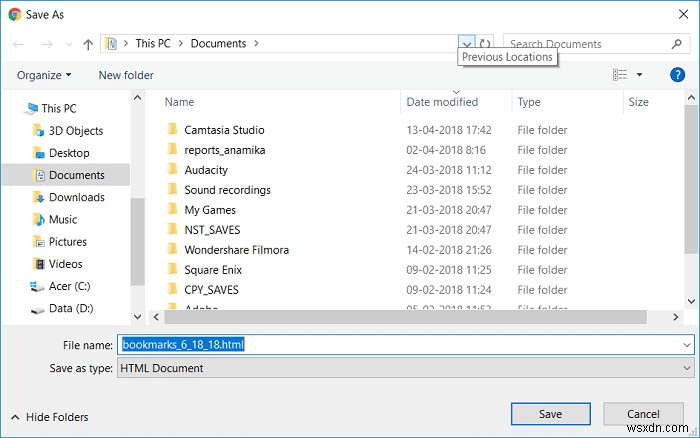
Task: Select the Wondershare Filmora folder
Action: pyautogui.click(x=237, y=250)
